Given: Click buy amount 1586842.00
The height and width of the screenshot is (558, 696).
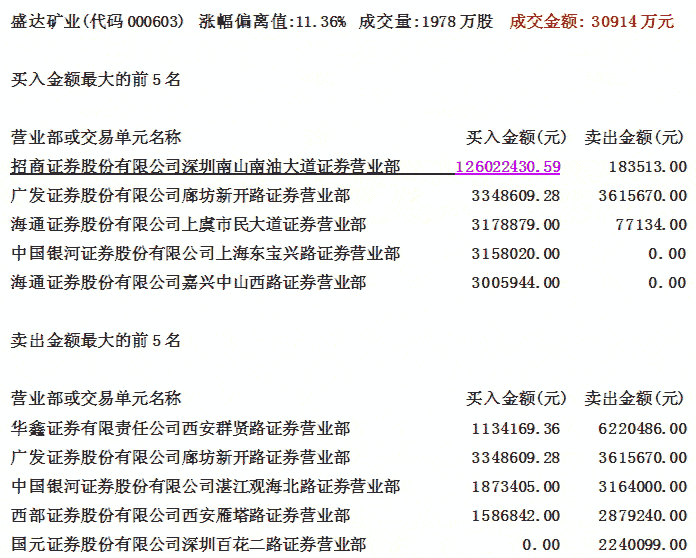Looking at the screenshot, I should (x=516, y=515).
